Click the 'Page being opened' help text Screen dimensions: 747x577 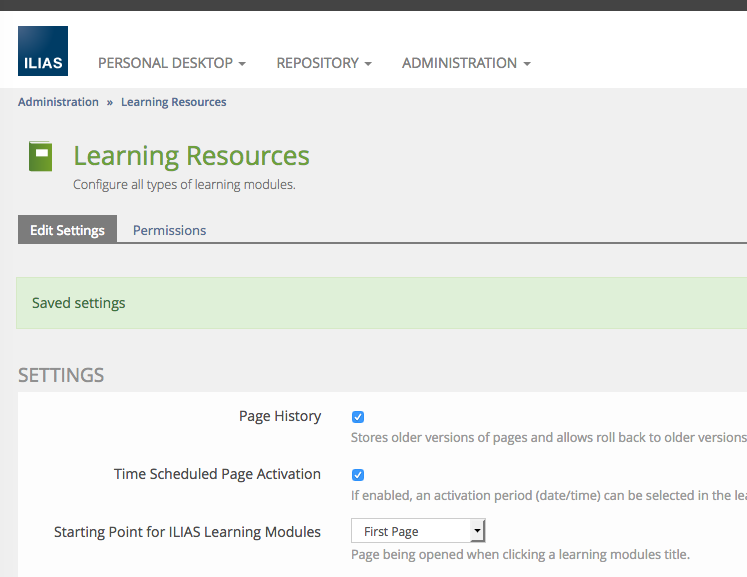pyautogui.click(x=520, y=555)
